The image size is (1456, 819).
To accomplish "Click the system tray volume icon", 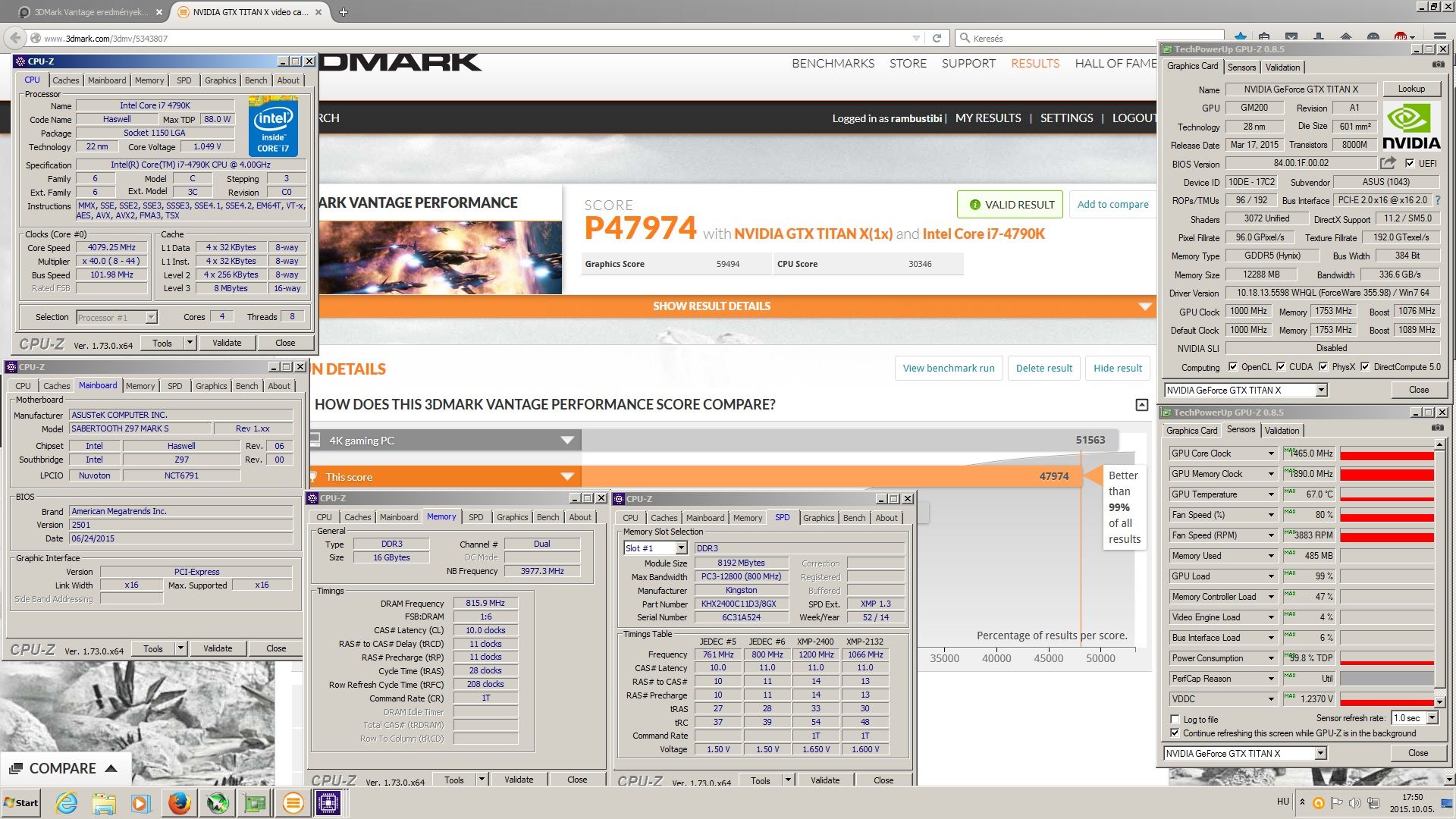I will [1354, 802].
